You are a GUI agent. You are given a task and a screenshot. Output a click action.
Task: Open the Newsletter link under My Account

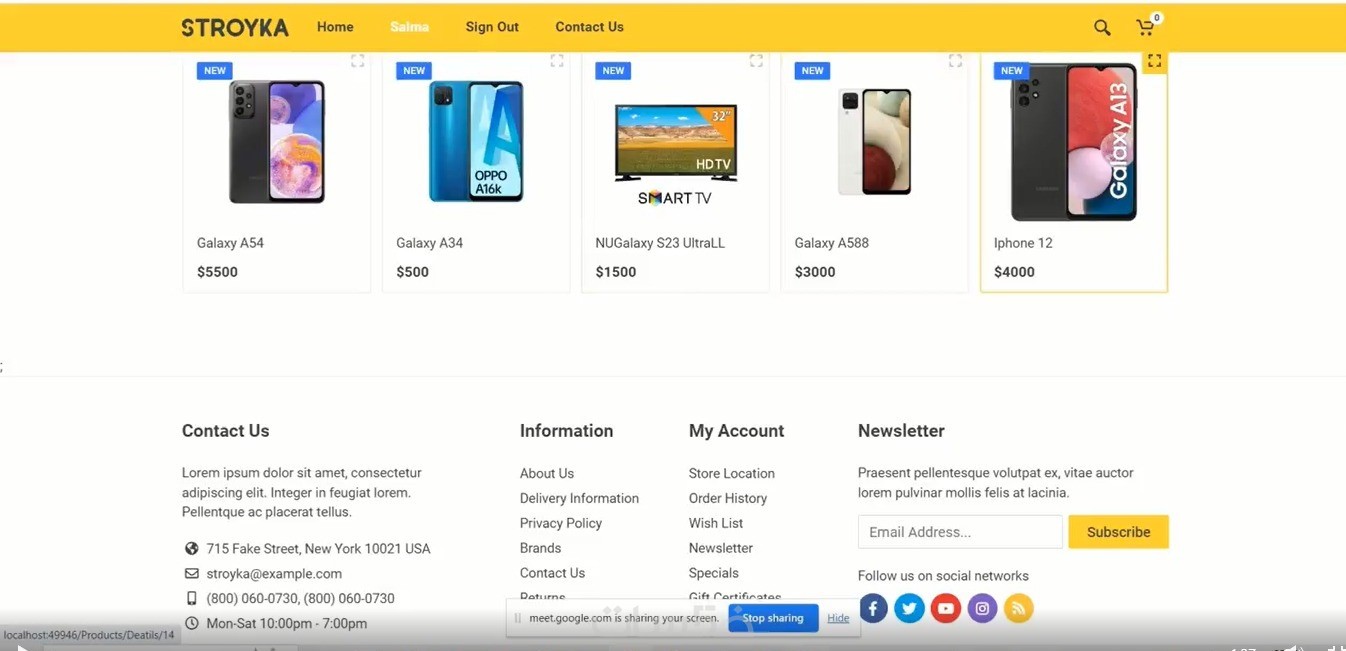click(721, 548)
